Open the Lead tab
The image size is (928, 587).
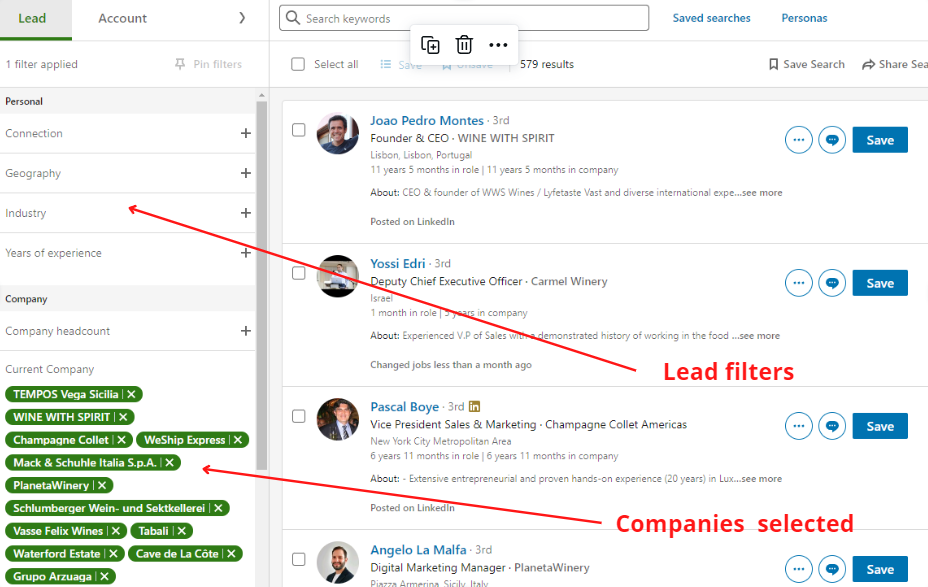click(x=32, y=18)
